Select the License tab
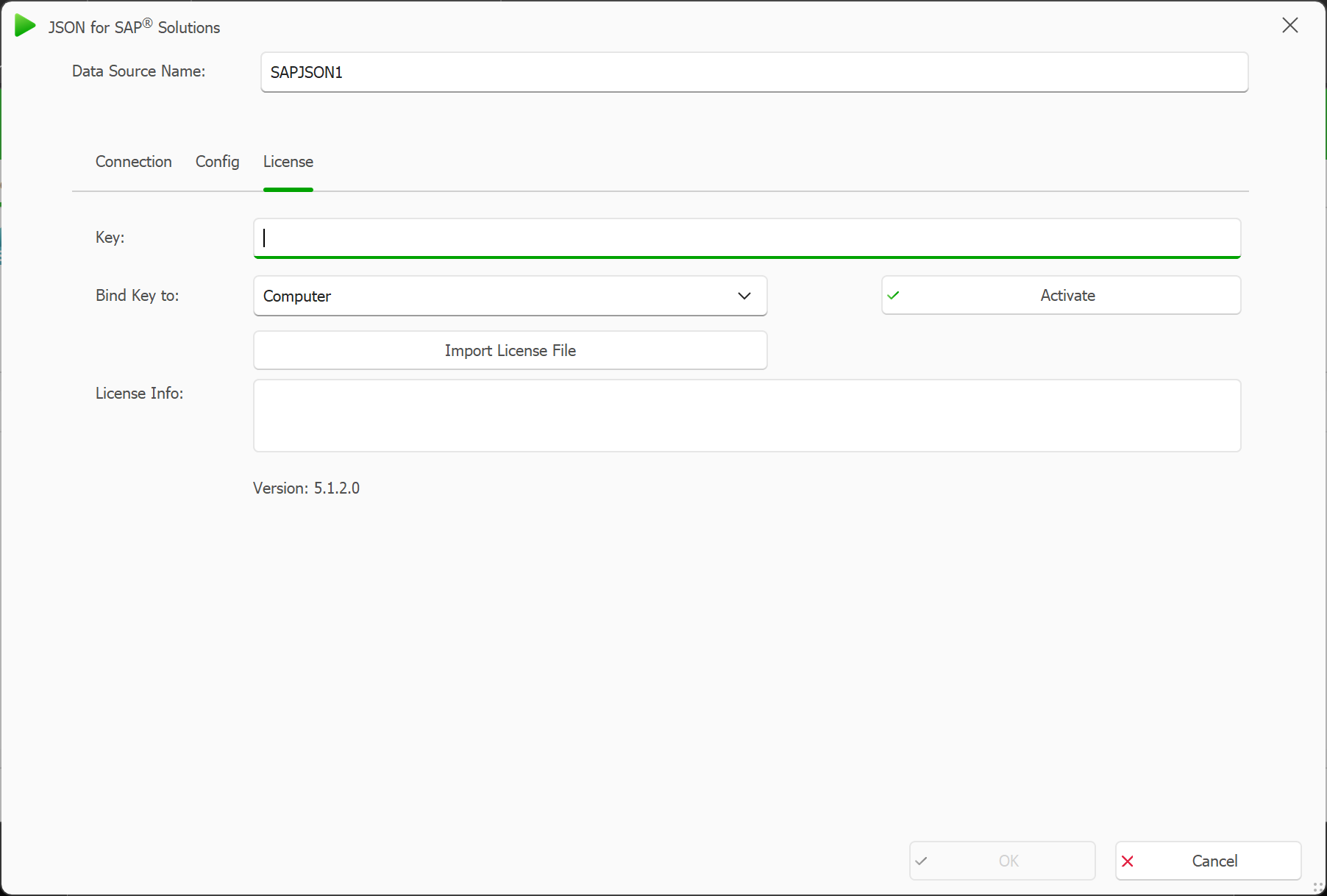This screenshot has height=896, width=1327. point(288,162)
